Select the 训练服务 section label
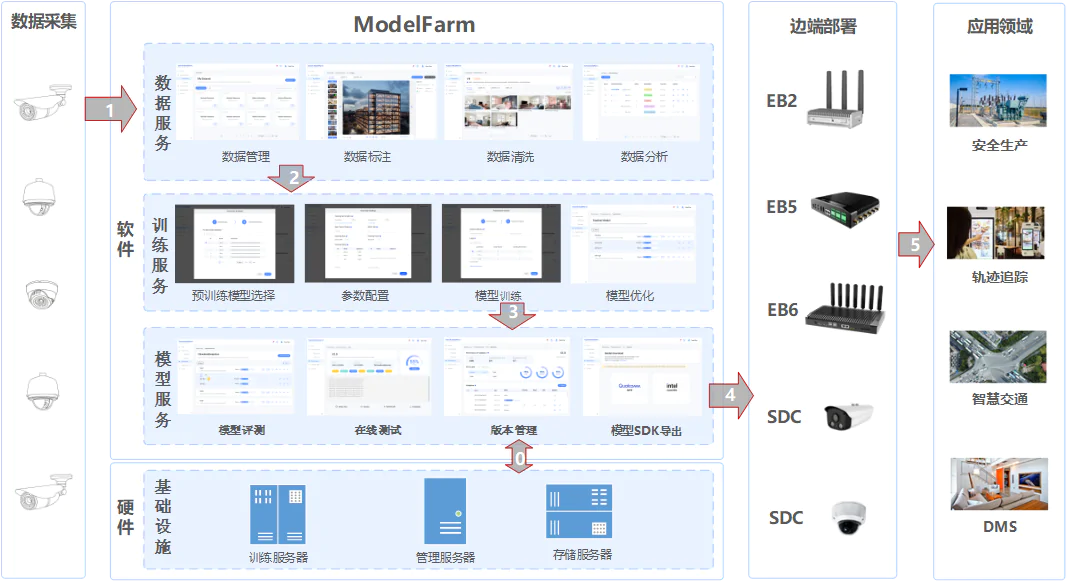This screenshot has width=1067, height=582. coord(160,255)
